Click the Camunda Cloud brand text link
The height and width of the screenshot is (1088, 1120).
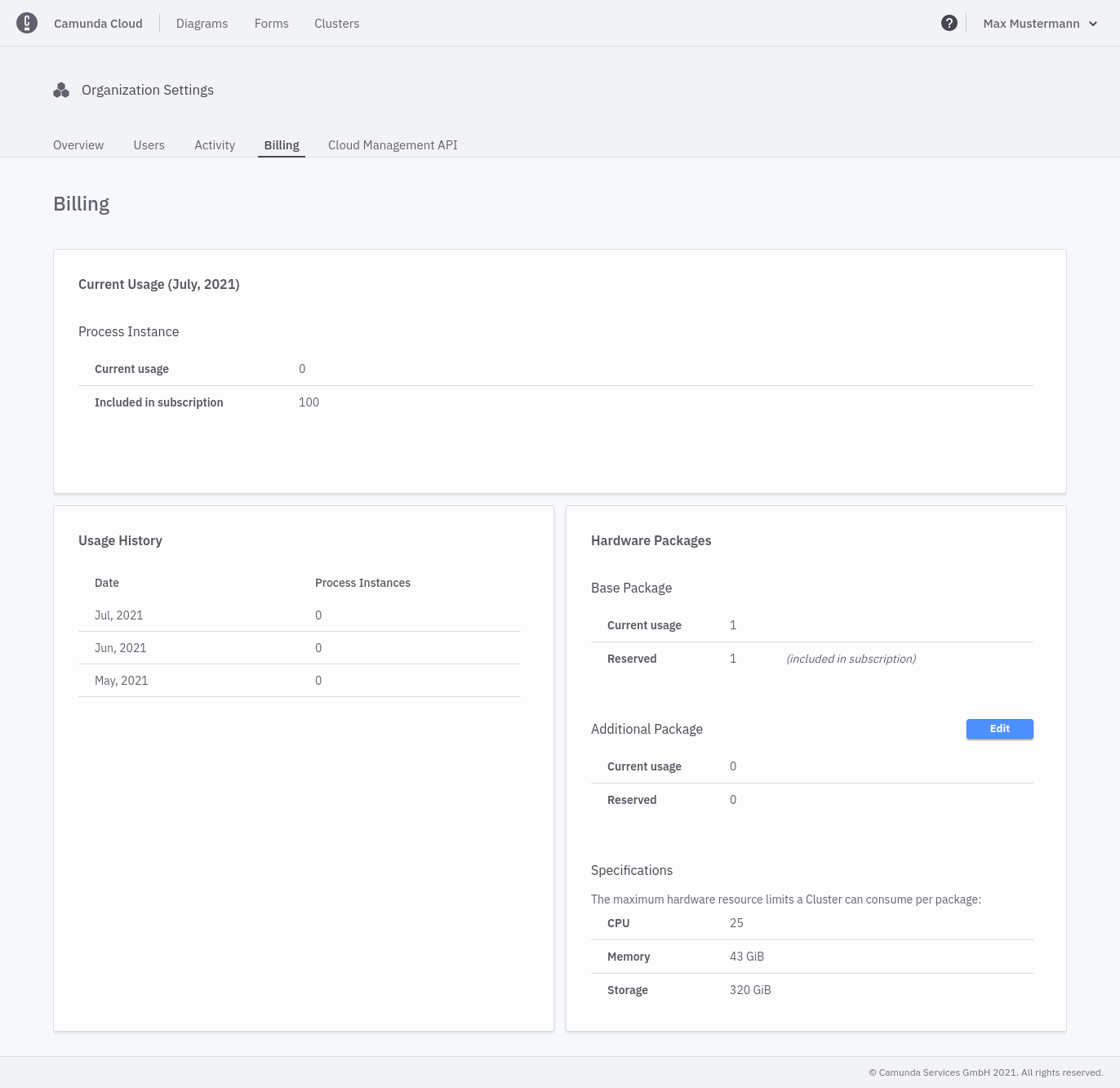pyautogui.click(x=97, y=23)
